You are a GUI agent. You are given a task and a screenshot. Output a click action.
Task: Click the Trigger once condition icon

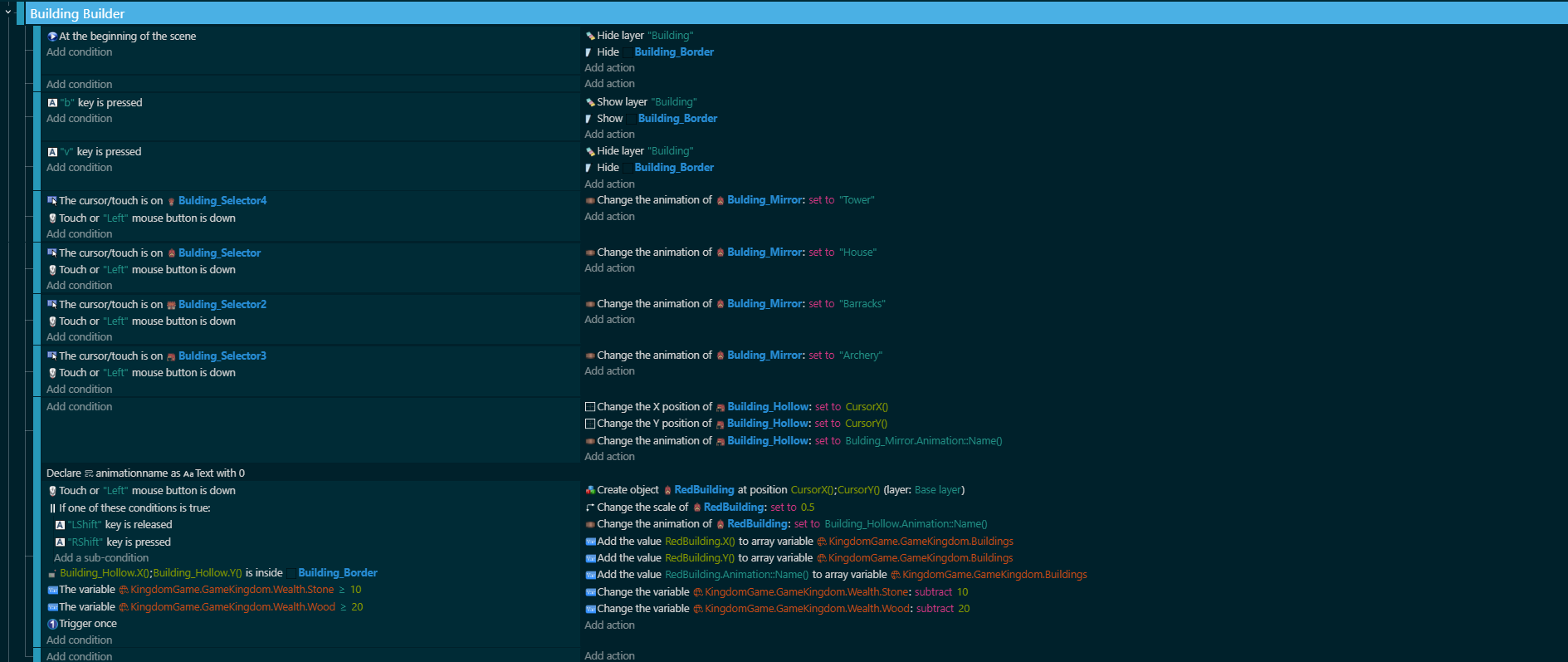click(x=52, y=624)
